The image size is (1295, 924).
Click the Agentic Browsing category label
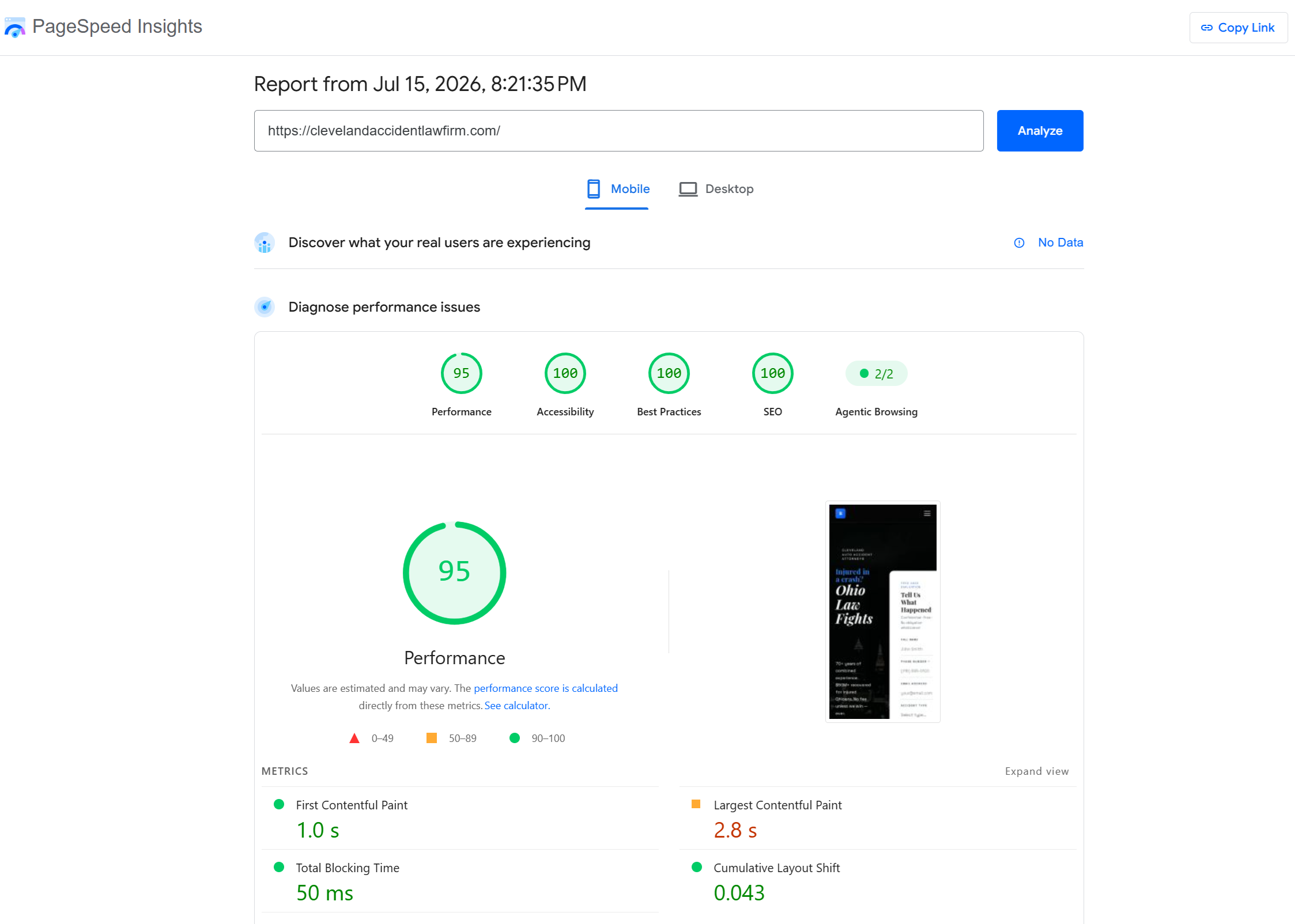pos(876,412)
